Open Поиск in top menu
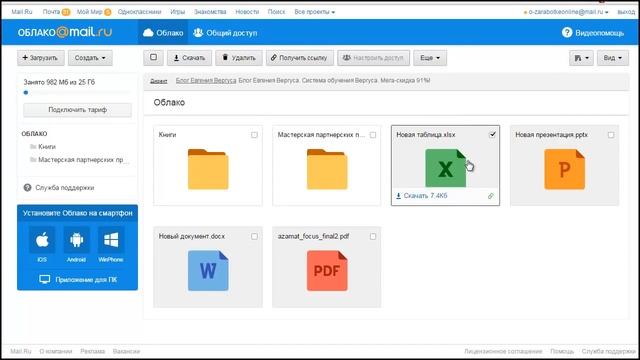 pos(276,12)
